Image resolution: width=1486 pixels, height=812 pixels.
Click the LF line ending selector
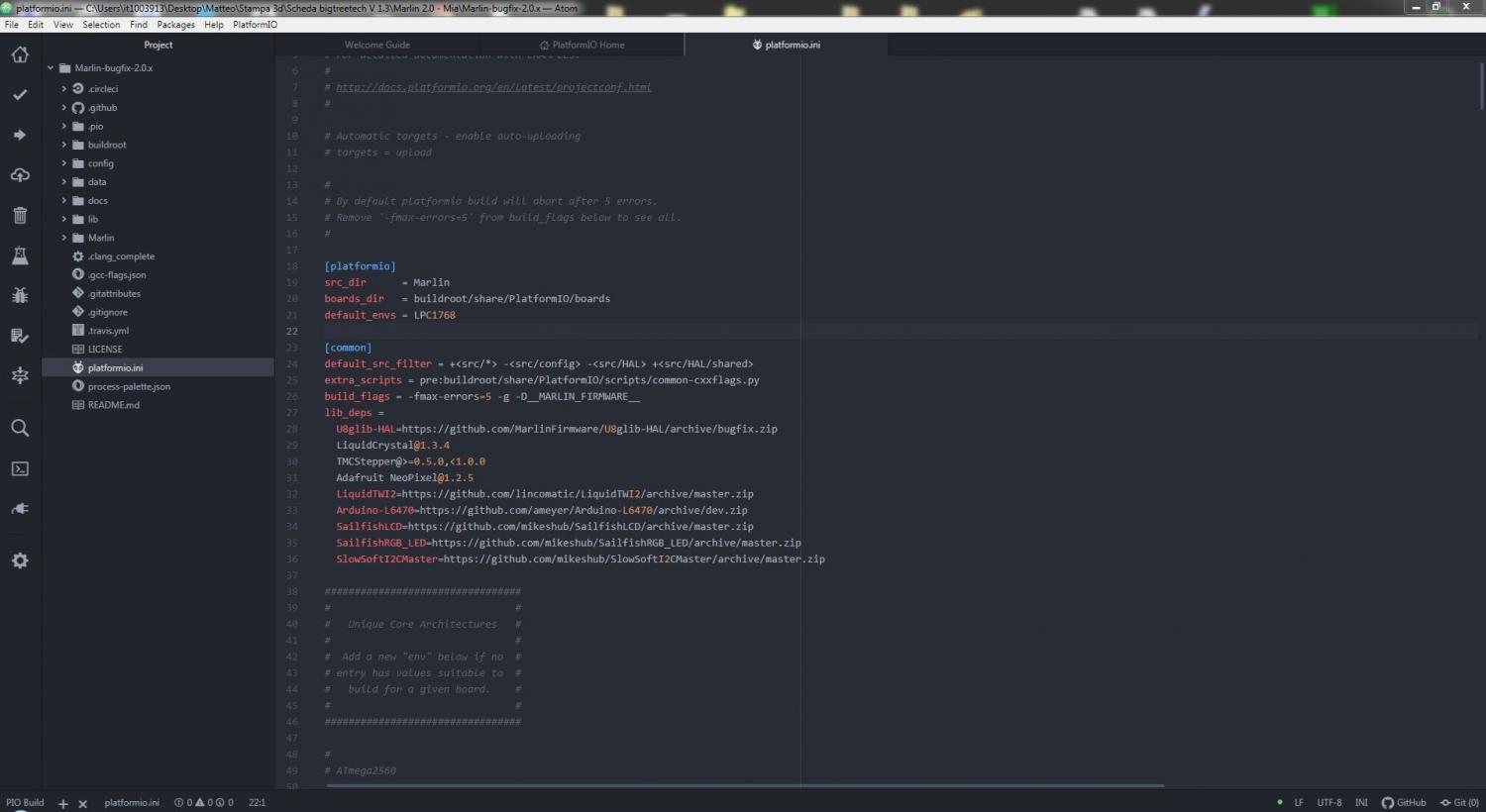pos(1299,802)
